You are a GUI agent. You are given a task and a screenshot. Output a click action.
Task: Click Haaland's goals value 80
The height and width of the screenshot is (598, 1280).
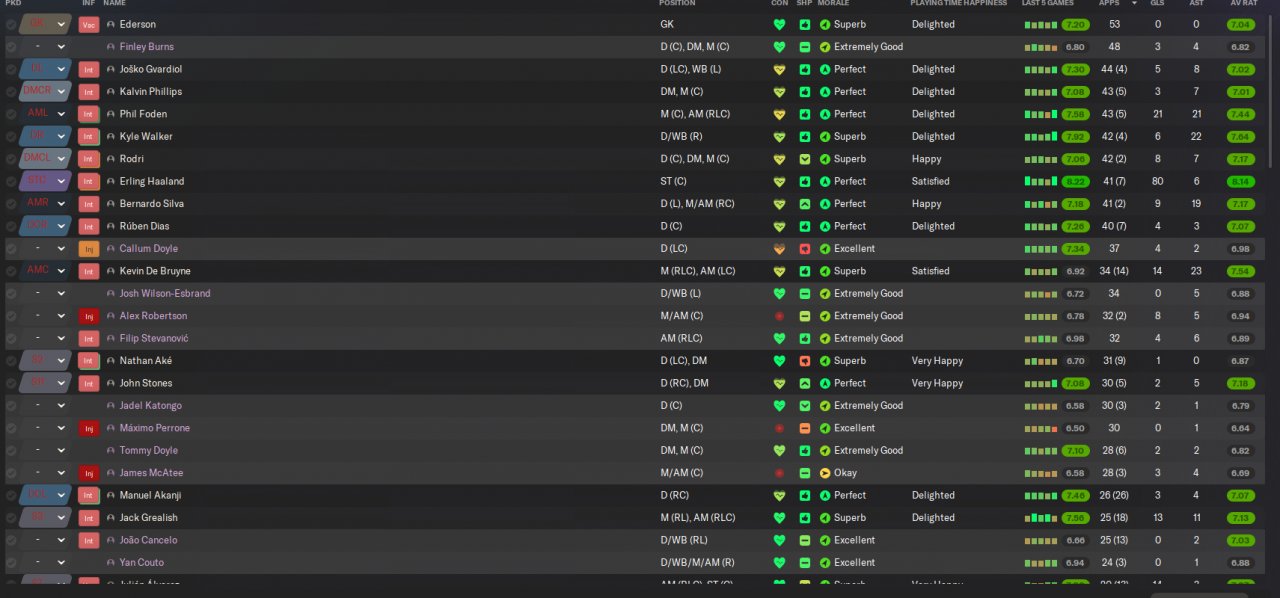[x=1157, y=181]
